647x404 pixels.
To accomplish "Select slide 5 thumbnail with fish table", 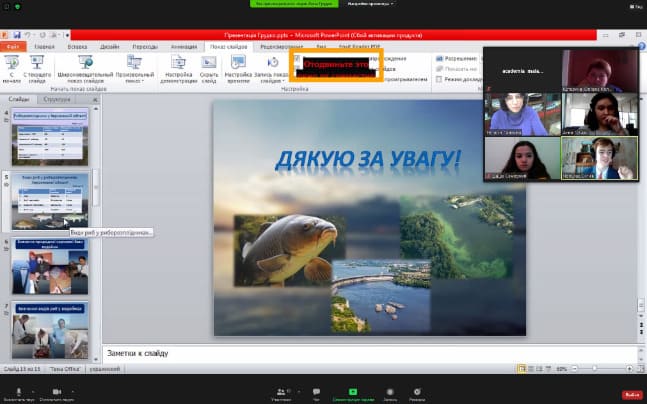I will [50, 201].
